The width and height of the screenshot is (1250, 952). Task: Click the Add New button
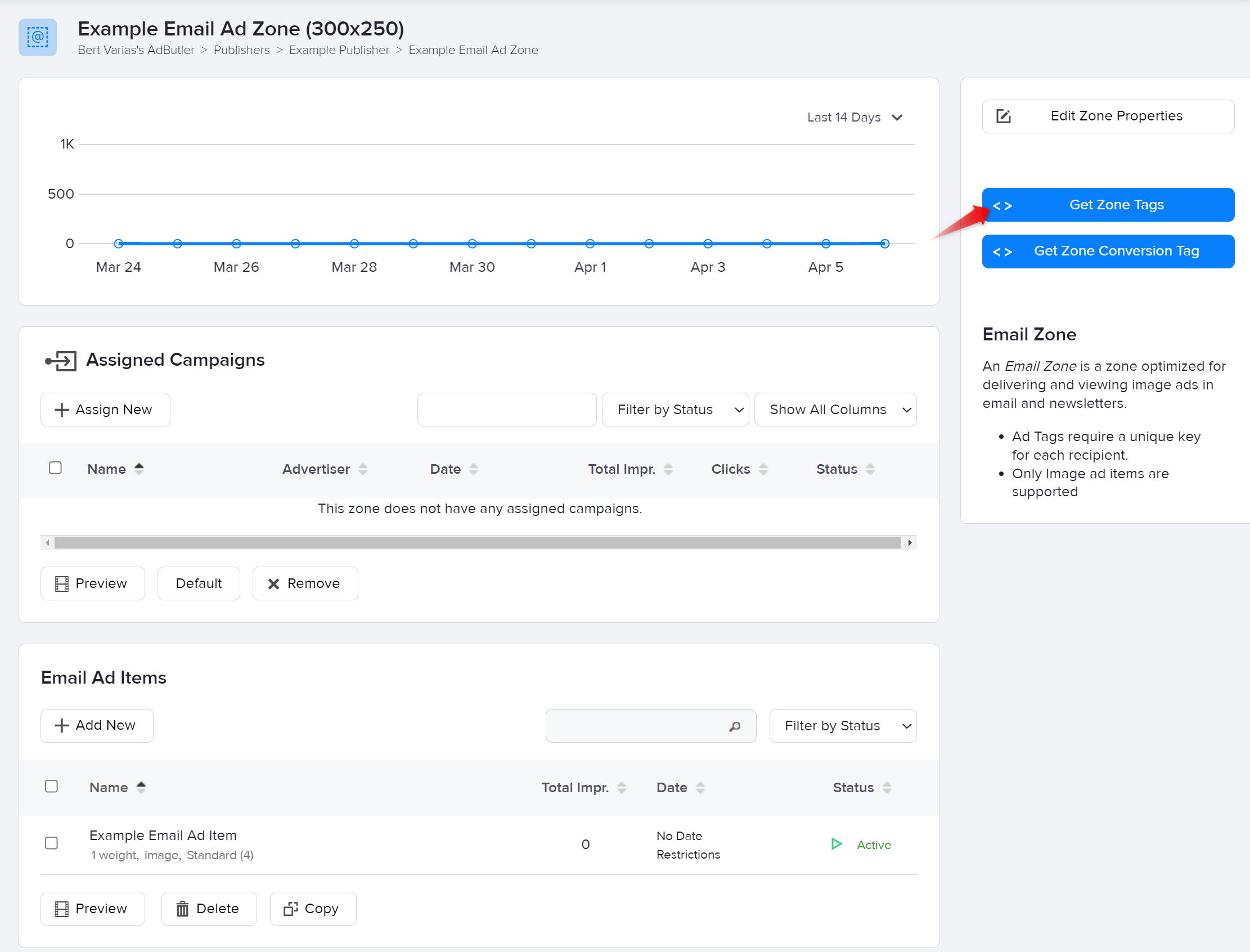click(97, 725)
